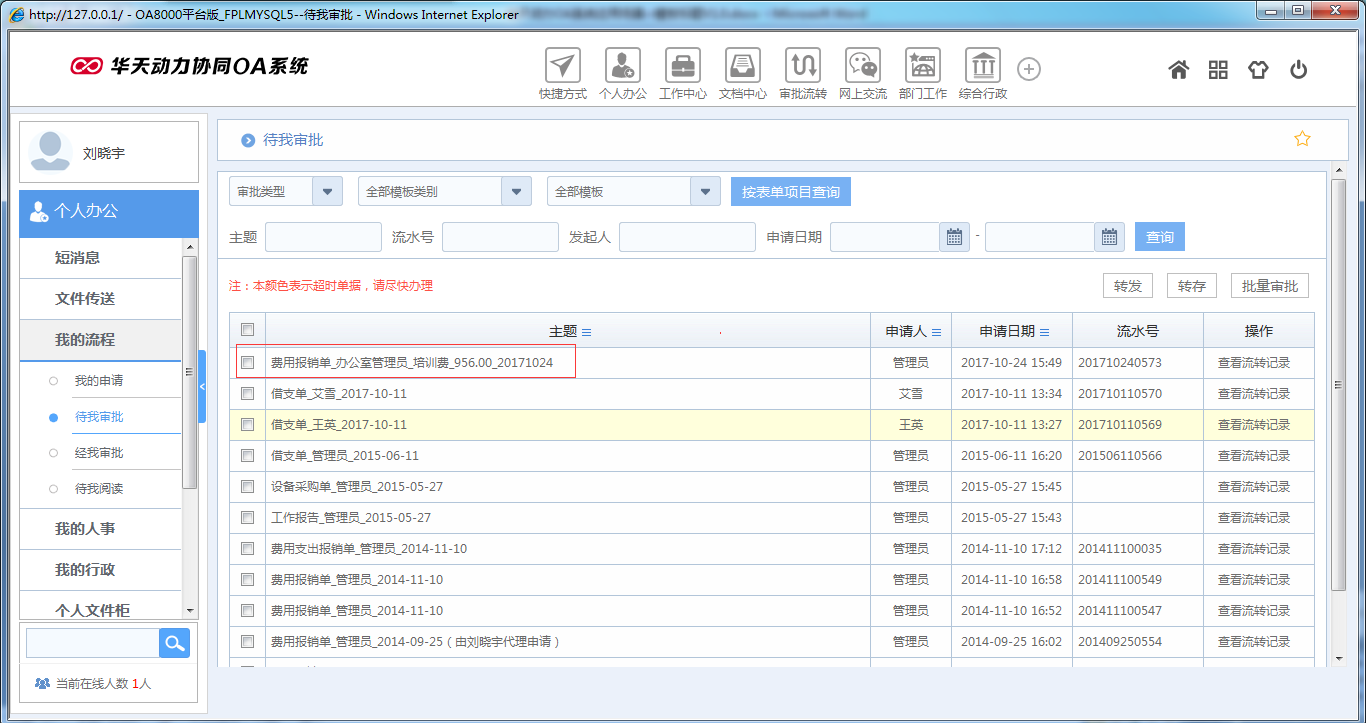Click the 审批流转 icon
Viewport: 1366px width, 723px height.
pyautogui.click(x=802, y=67)
